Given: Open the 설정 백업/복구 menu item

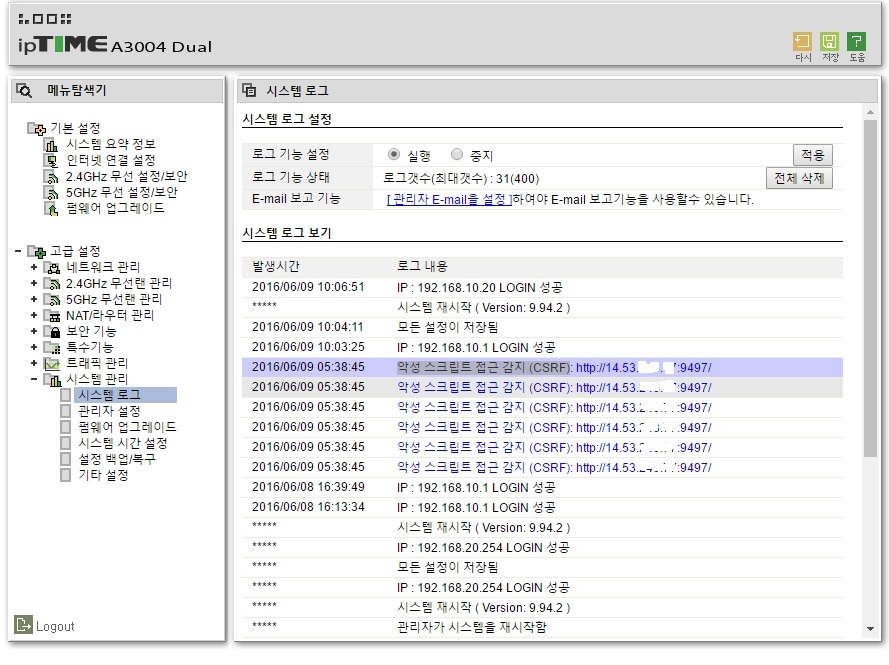Looking at the screenshot, I should tap(116, 459).
